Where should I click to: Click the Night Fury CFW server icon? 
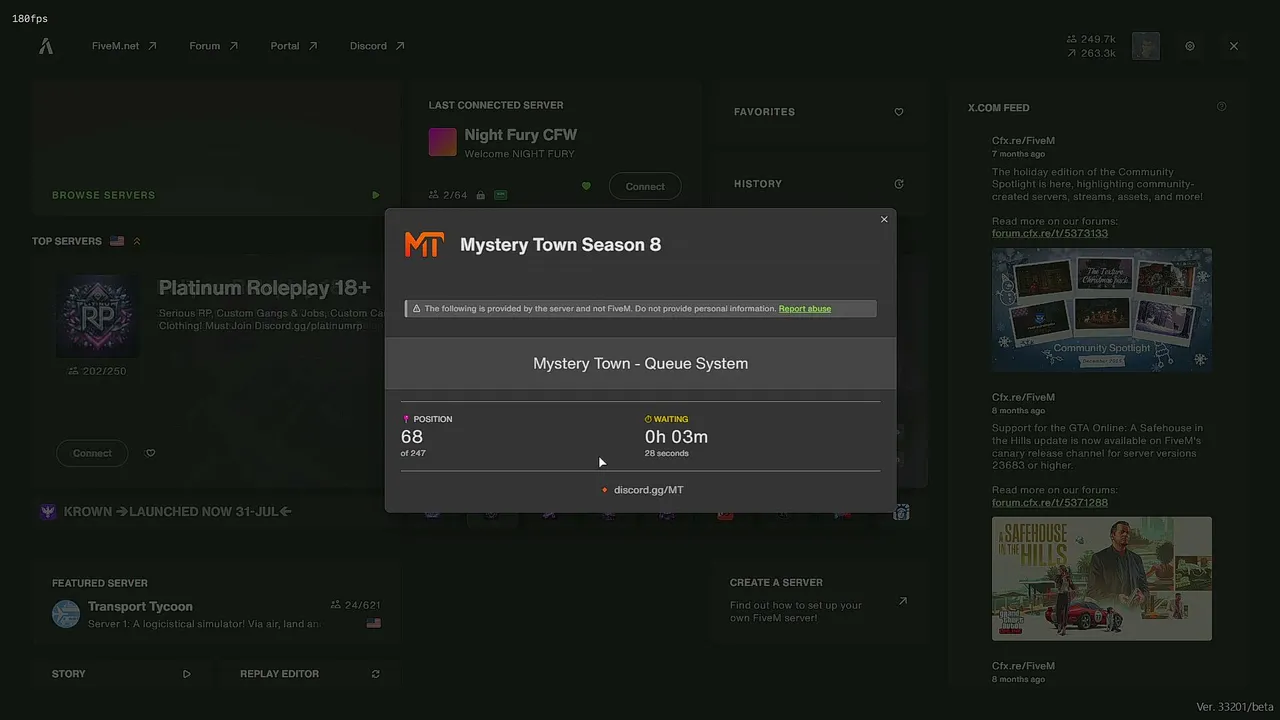click(x=443, y=142)
